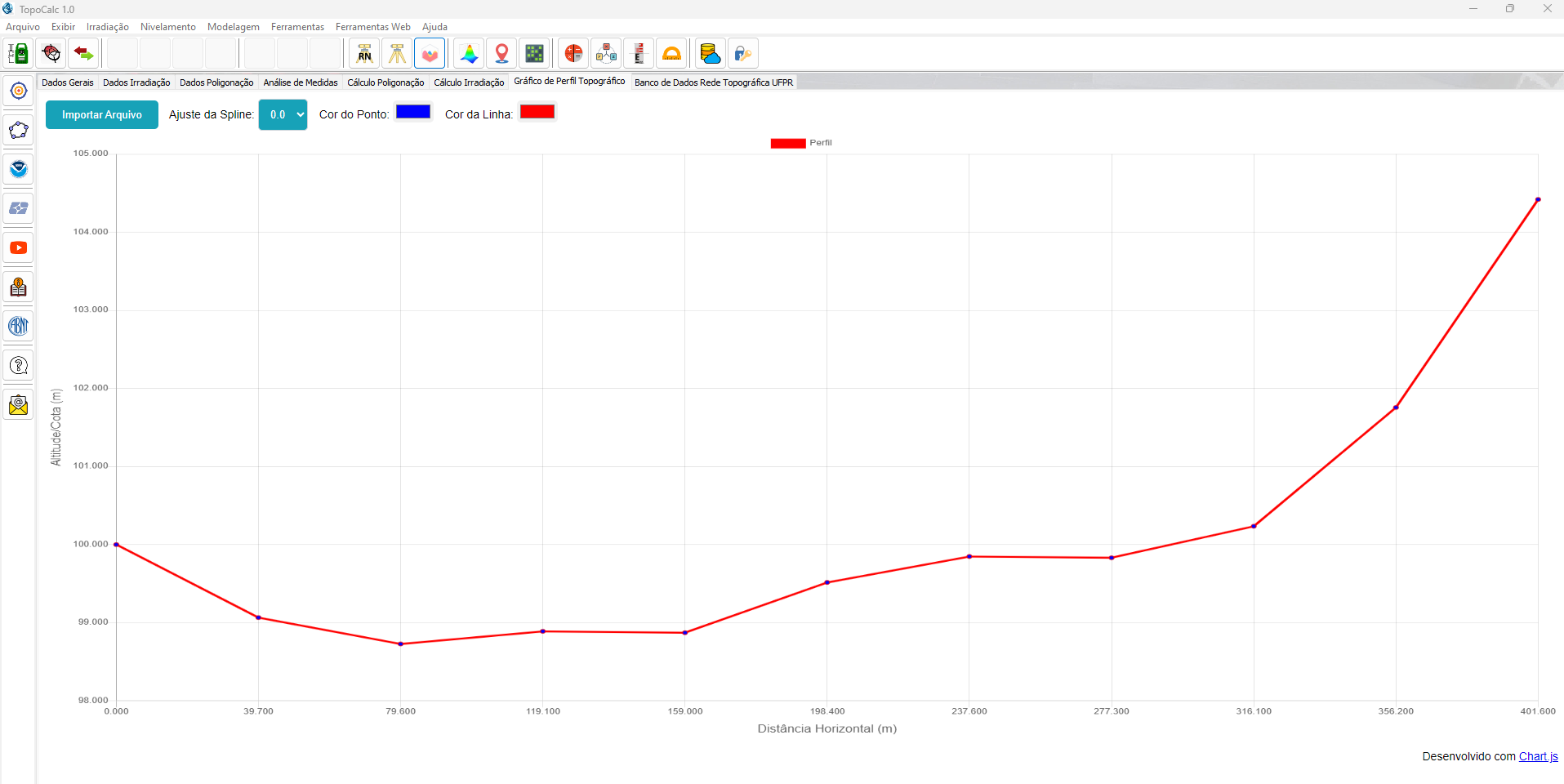Pick the blue Cor do Ponto swatch
Image resolution: width=1564 pixels, height=784 pixels.
point(413,112)
